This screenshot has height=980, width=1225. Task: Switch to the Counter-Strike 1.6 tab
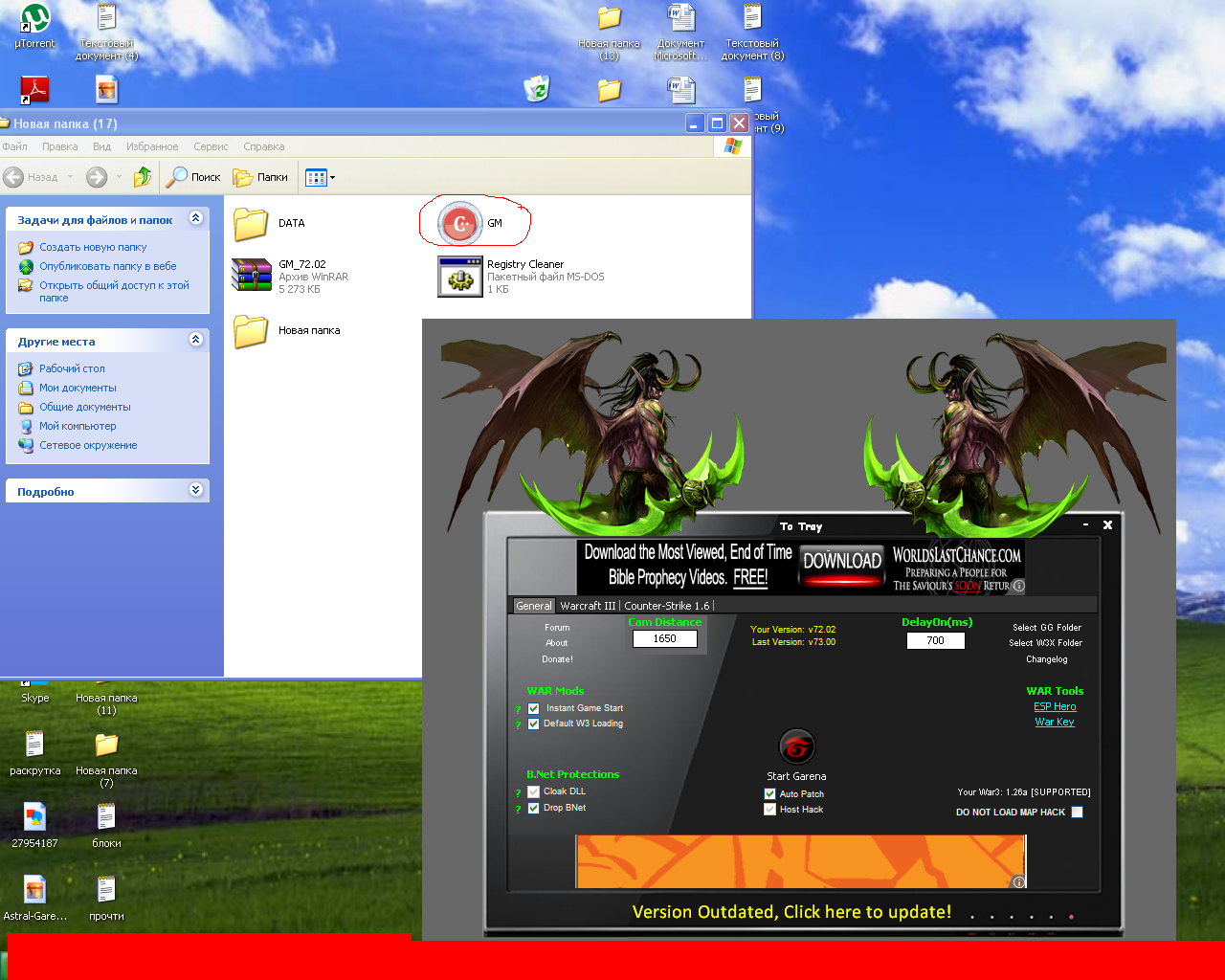click(x=667, y=606)
